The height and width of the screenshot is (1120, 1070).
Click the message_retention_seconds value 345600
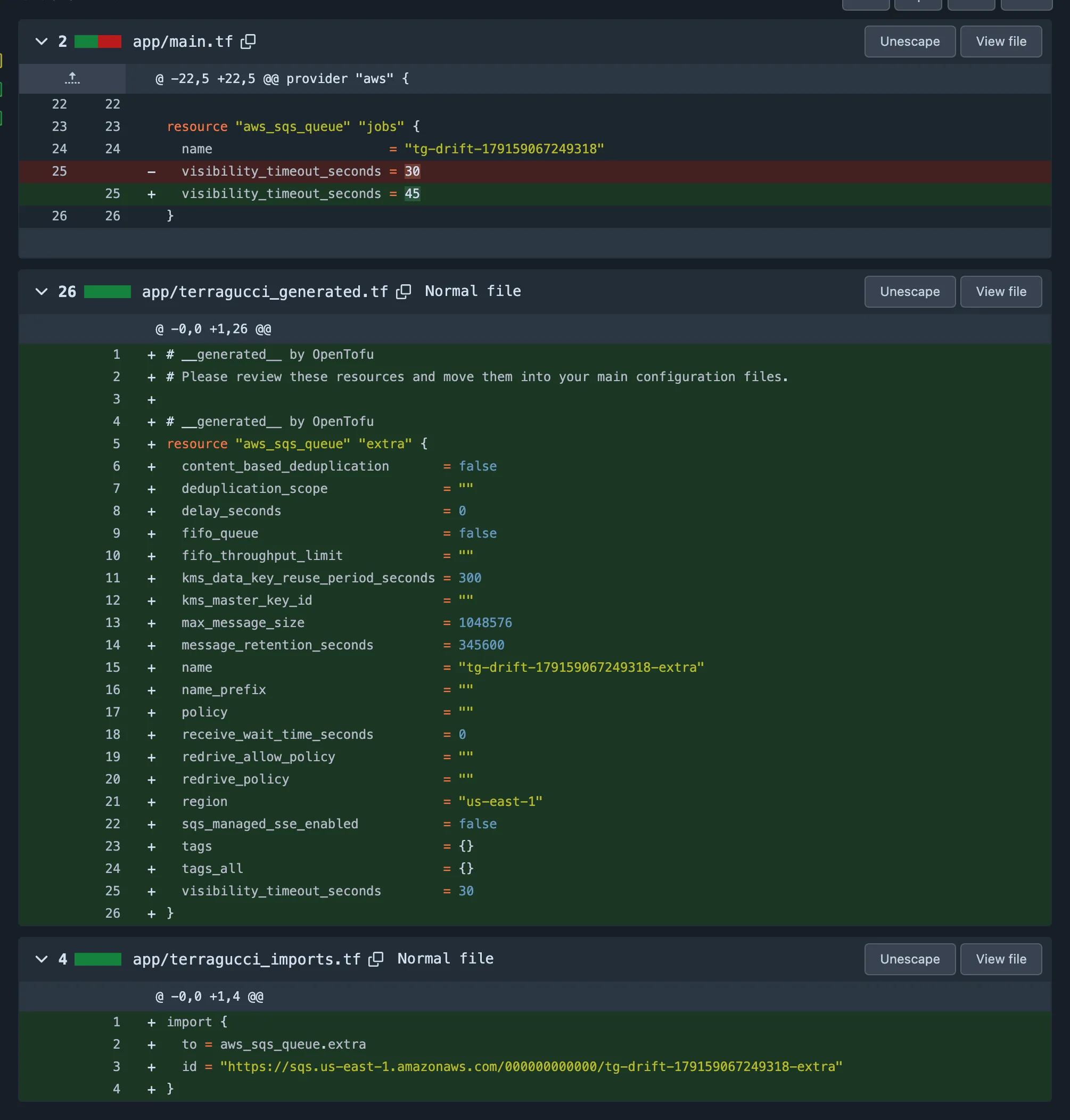(x=481, y=645)
